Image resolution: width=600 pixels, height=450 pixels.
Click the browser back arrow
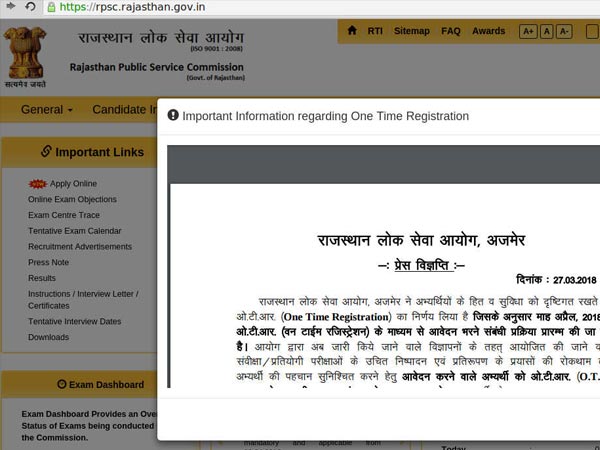(x=8, y=7)
